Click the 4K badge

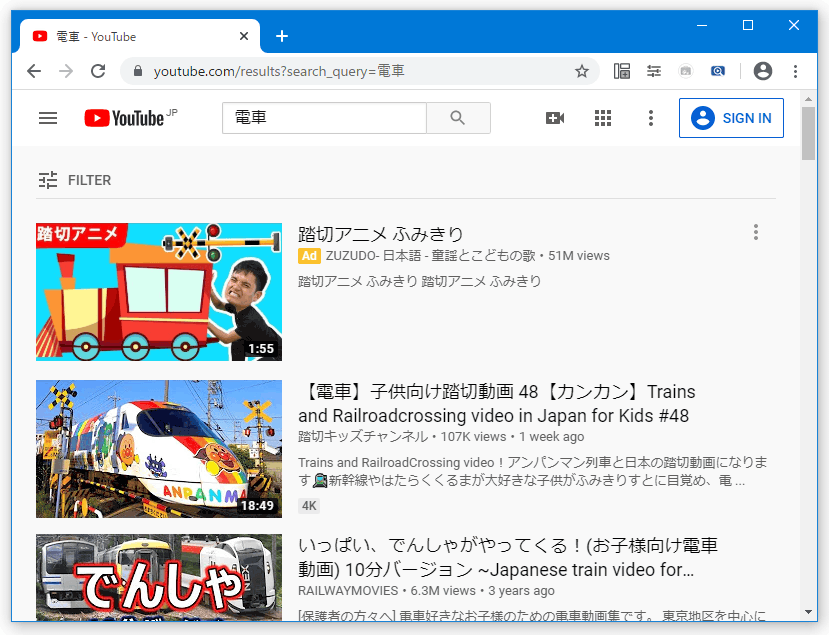point(309,506)
